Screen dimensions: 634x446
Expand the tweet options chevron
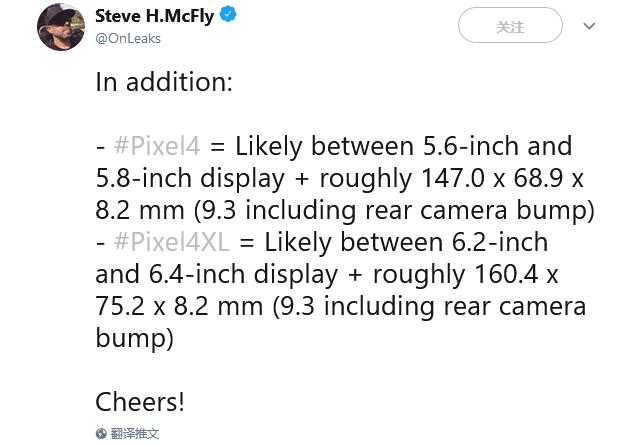point(589,27)
